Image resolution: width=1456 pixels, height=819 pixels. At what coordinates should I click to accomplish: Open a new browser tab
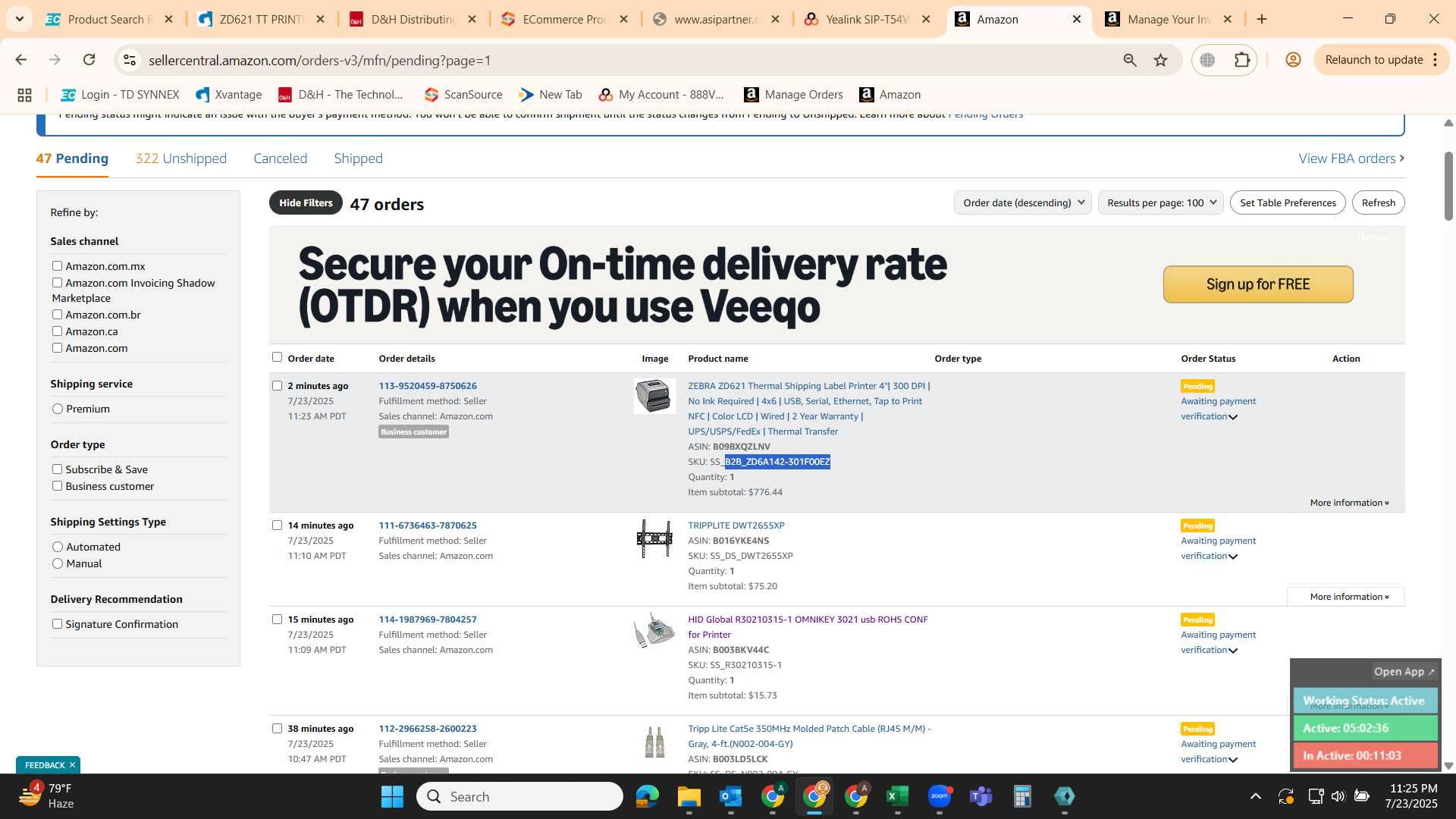click(x=1262, y=19)
